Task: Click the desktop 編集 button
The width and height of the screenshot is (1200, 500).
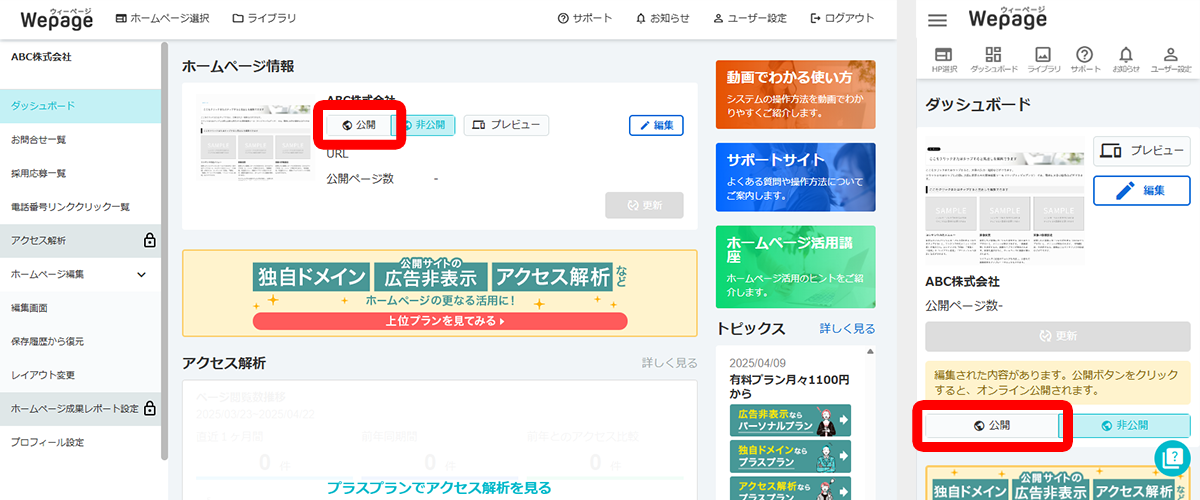Action: pyautogui.click(x=656, y=125)
